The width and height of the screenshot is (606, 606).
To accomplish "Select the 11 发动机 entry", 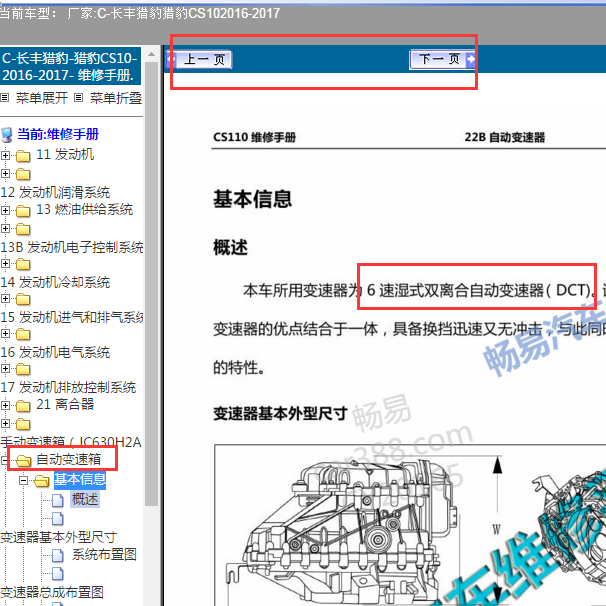I will (65, 155).
